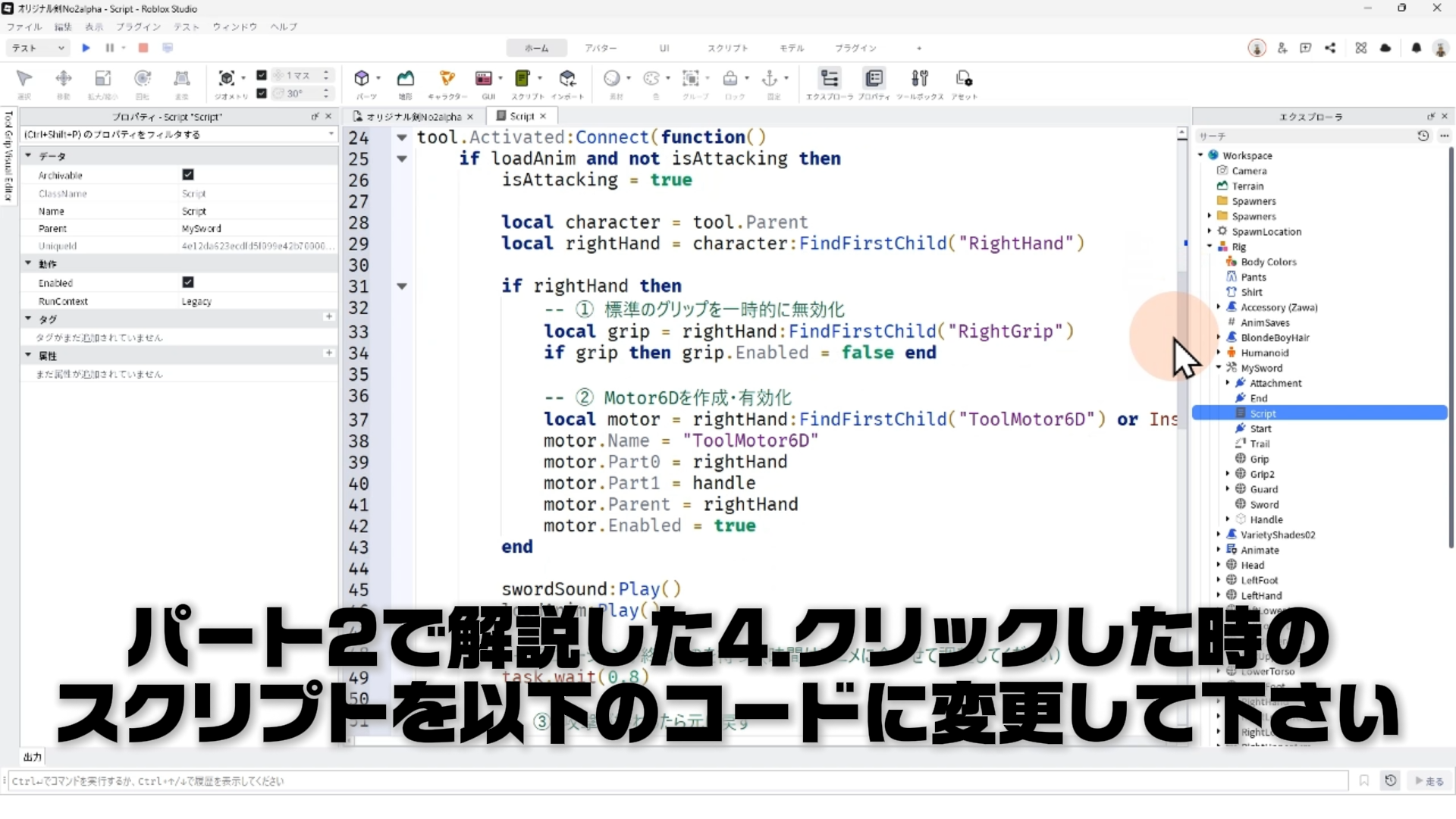Open the Toolbox (ツールボックス) panel icon
Screen dimensions: 1456x819
coord(919,78)
